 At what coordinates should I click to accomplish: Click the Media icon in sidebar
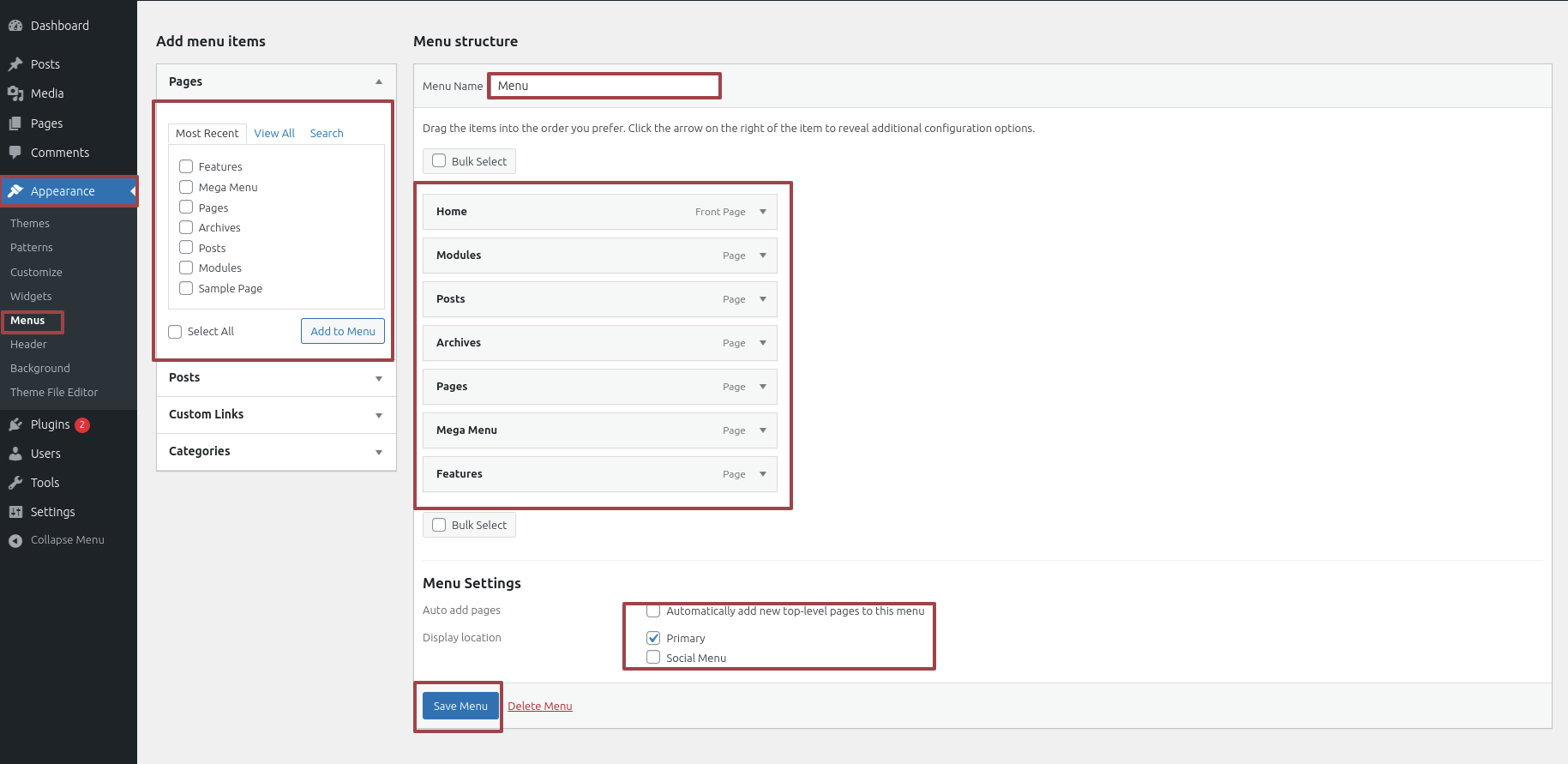(x=15, y=93)
